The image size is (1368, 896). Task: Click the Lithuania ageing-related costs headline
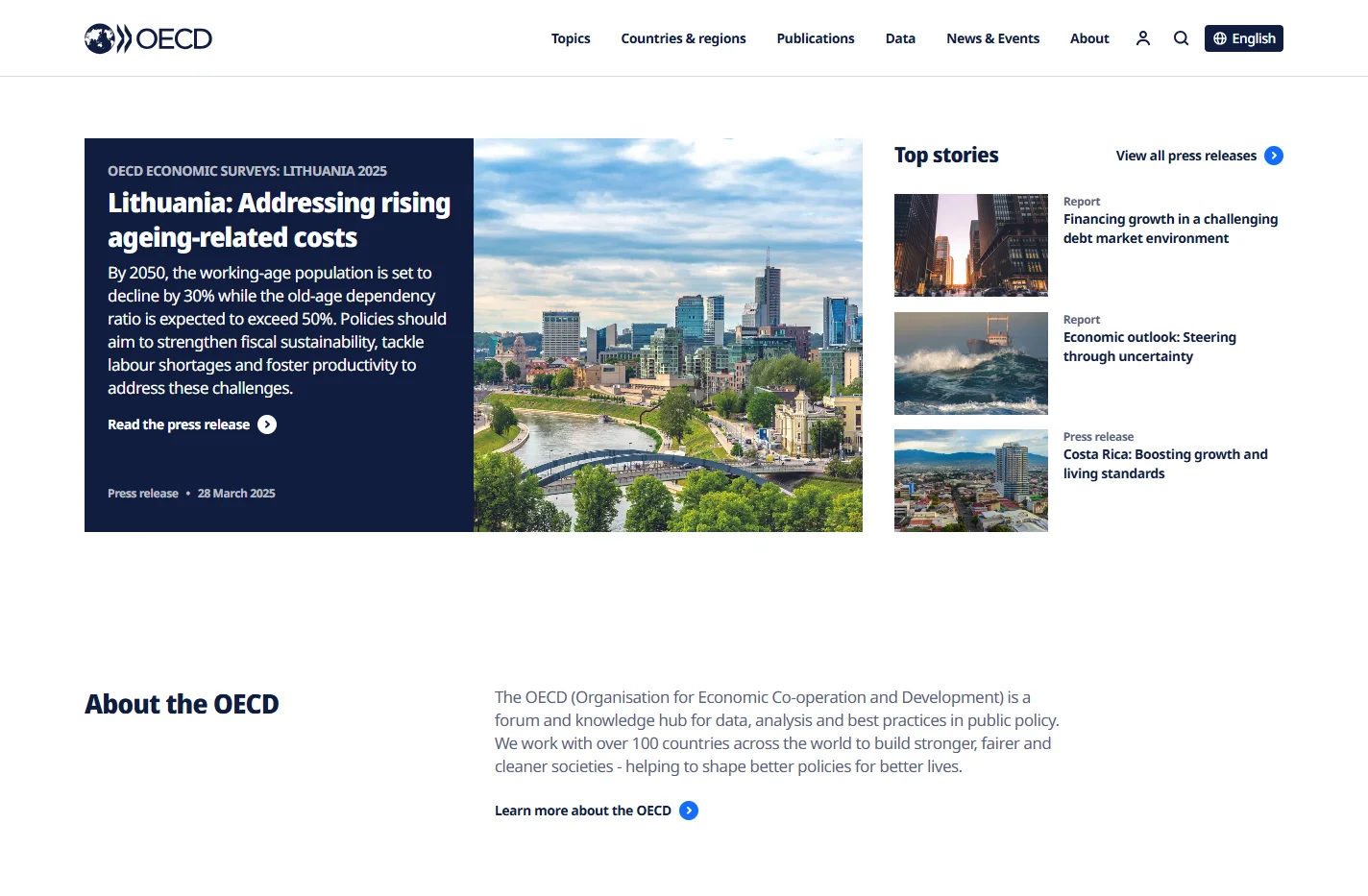[279, 220]
